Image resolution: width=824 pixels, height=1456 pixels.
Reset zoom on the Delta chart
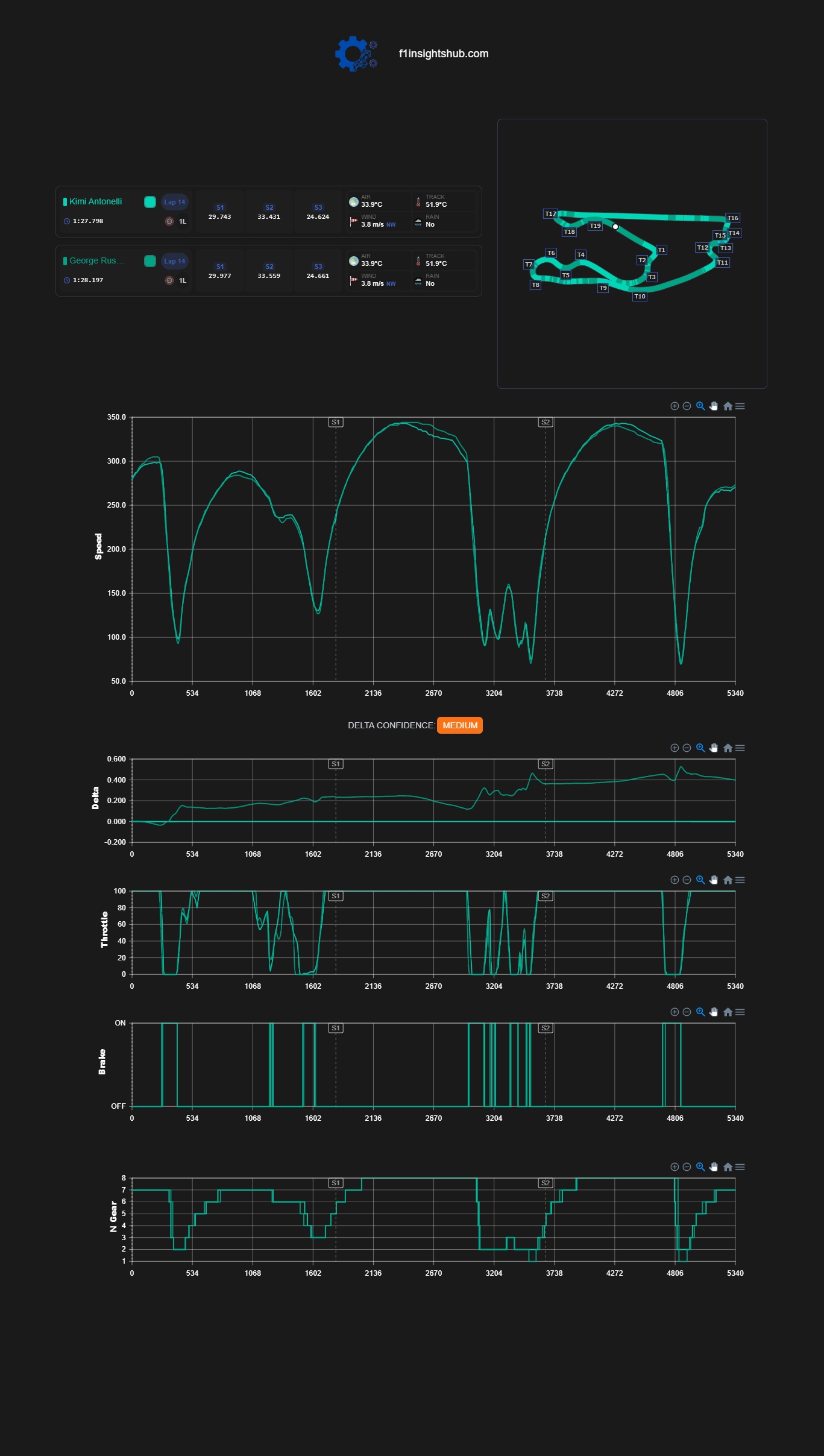[728, 748]
